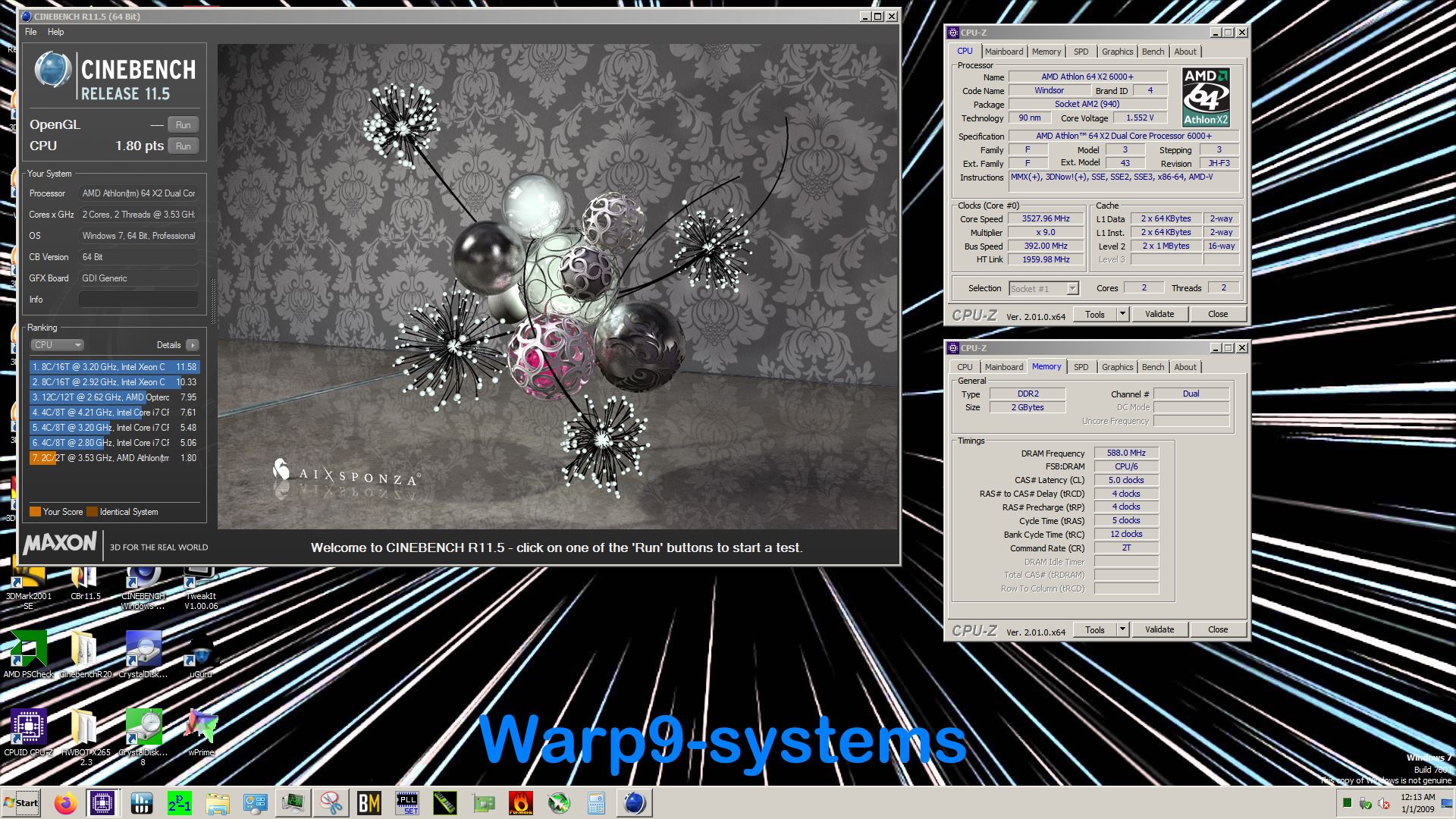Click the AMD Athlon X2 logo
This screenshot has width=1456, height=819.
[1206, 97]
